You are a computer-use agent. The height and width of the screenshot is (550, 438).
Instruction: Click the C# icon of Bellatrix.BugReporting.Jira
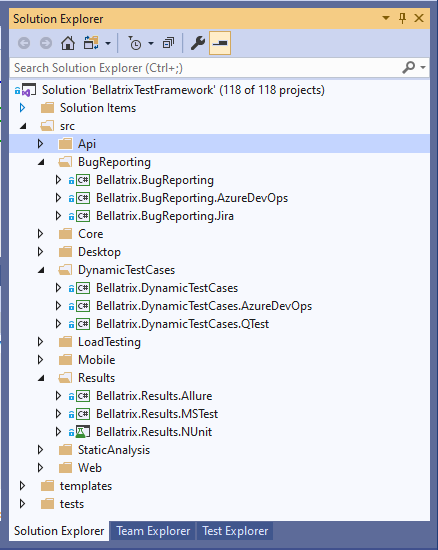(x=83, y=216)
